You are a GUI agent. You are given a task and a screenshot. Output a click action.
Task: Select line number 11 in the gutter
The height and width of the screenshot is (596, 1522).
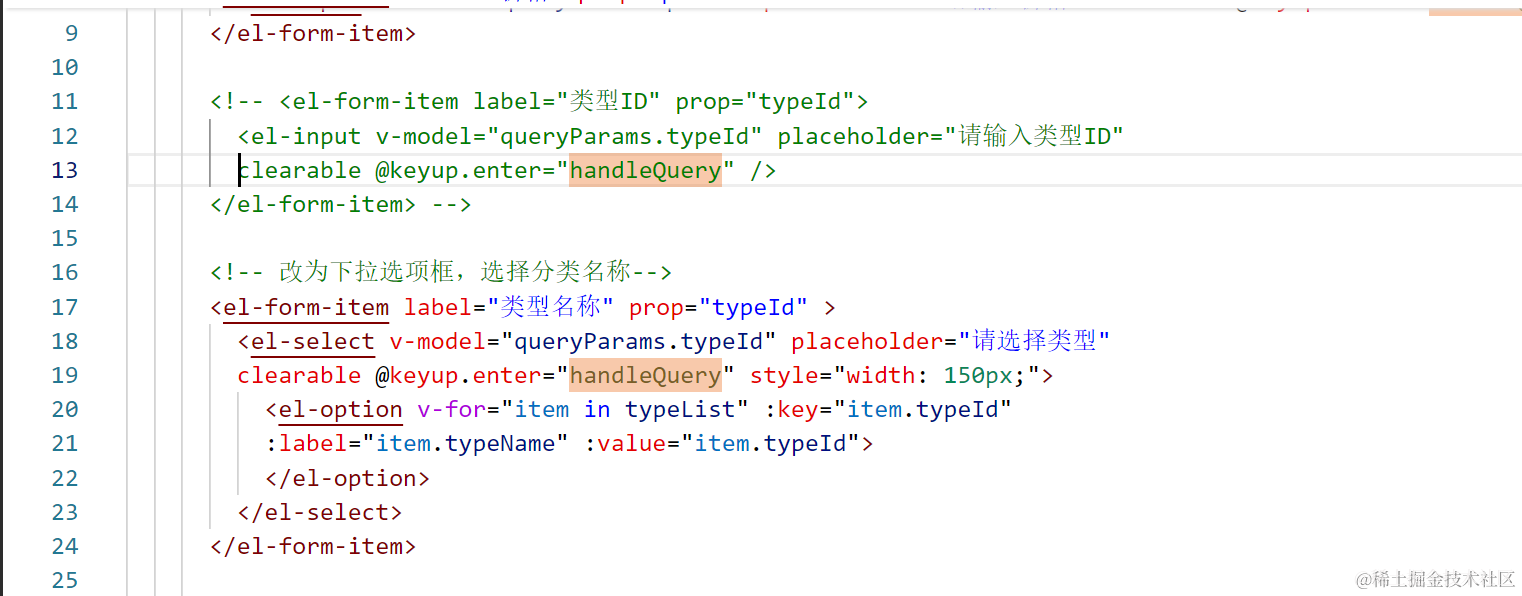coord(65,102)
